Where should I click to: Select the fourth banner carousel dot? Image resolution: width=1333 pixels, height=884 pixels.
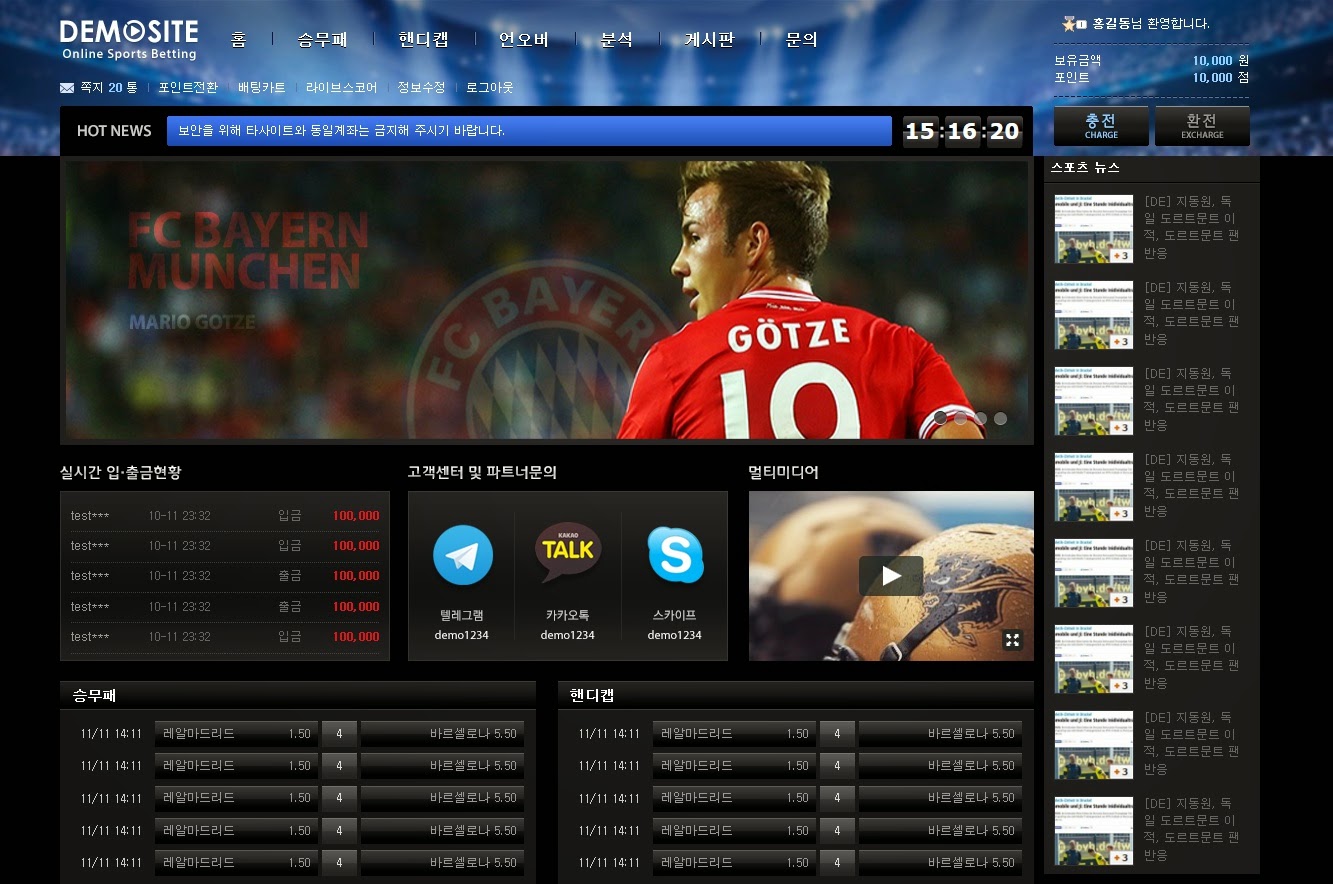tap(1000, 418)
